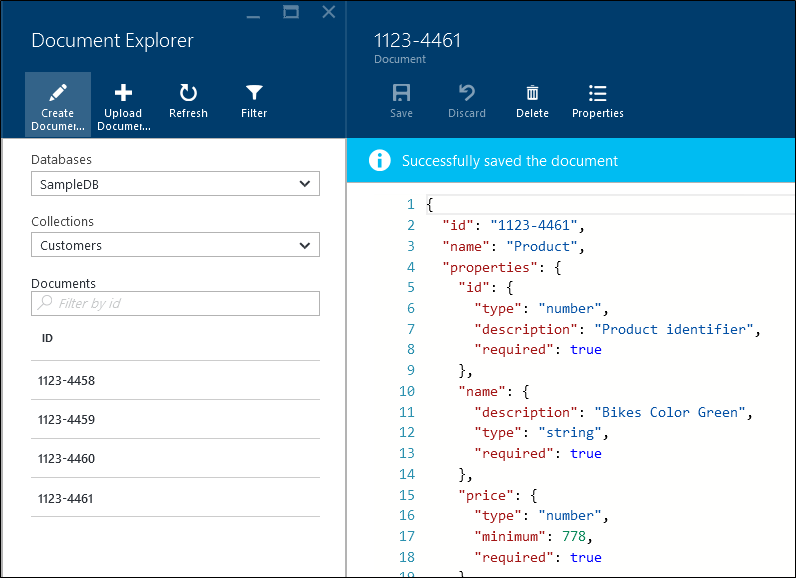Image resolution: width=796 pixels, height=578 pixels.
Task: Click the "Product identifier" description value
Action: click(673, 329)
